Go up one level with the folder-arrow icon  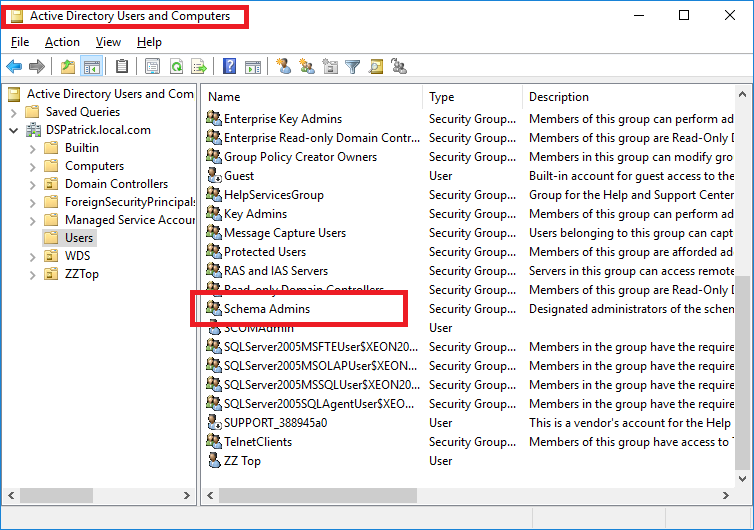coord(68,66)
